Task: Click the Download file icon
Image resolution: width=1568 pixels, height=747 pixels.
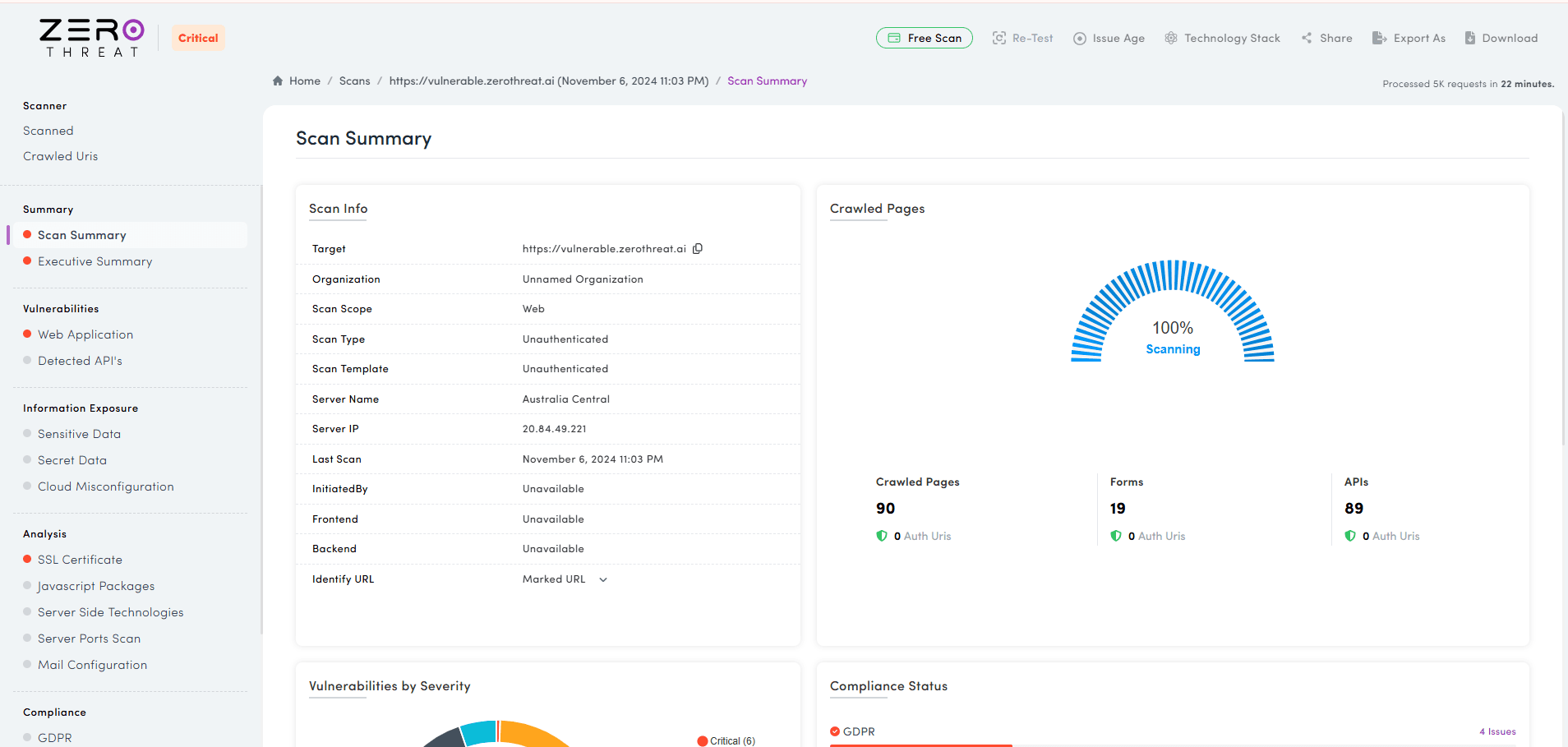Action: click(1470, 38)
